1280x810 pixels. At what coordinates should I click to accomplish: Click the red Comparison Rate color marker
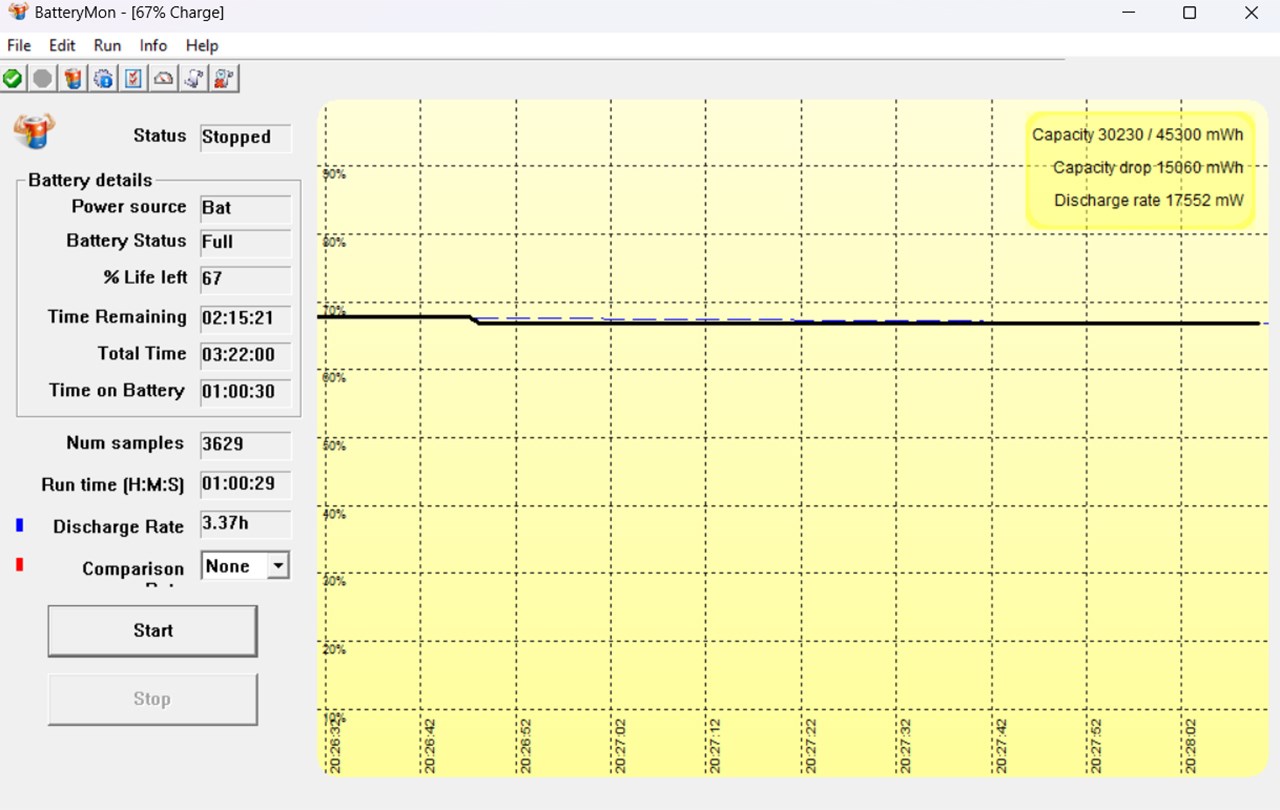point(19,565)
